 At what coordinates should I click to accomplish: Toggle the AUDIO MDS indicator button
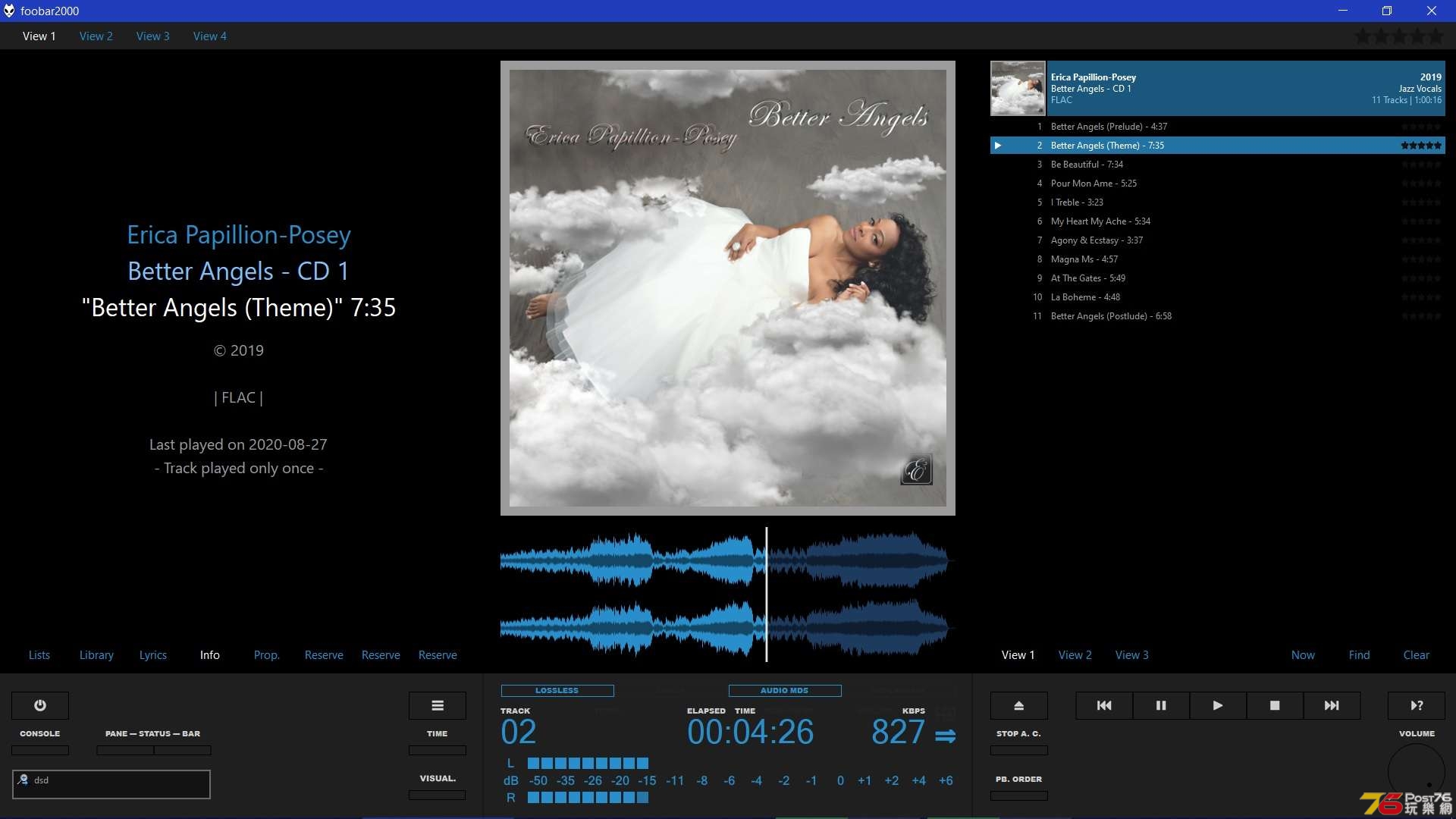[x=785, y=690]
